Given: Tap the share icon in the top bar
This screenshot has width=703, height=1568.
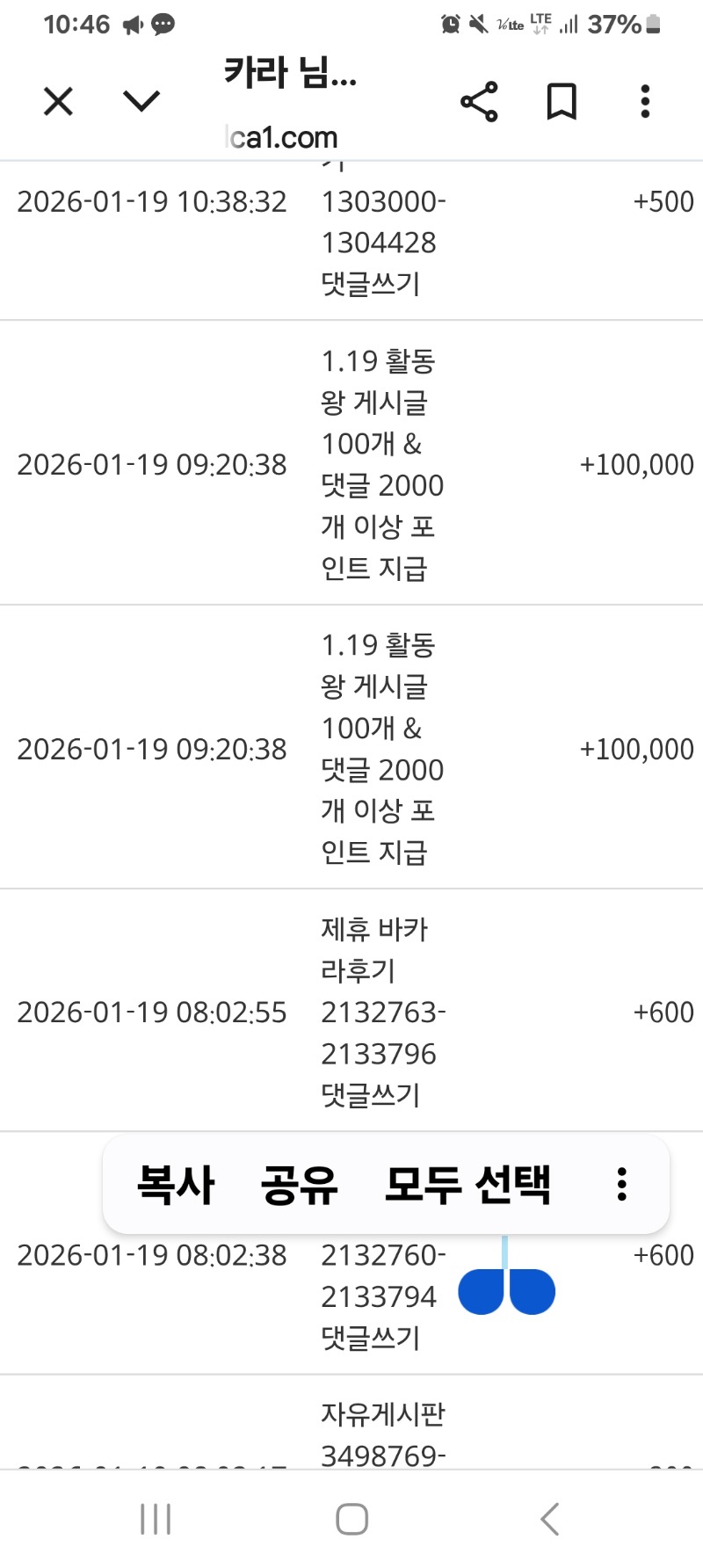Looking at the screenshot, I should coord(479,102).
